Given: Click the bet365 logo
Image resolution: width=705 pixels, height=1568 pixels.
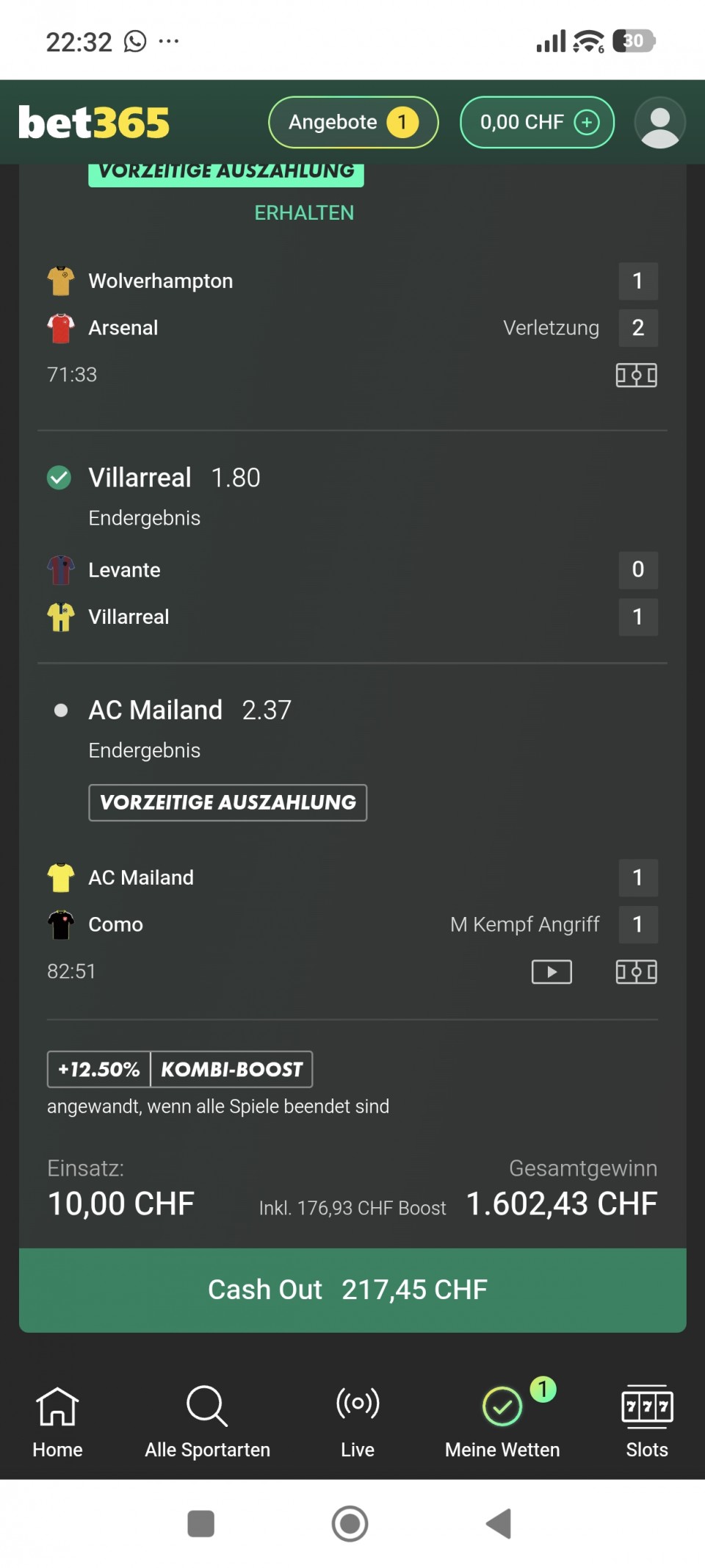Looking at the screenshot, I should (94, 123).
